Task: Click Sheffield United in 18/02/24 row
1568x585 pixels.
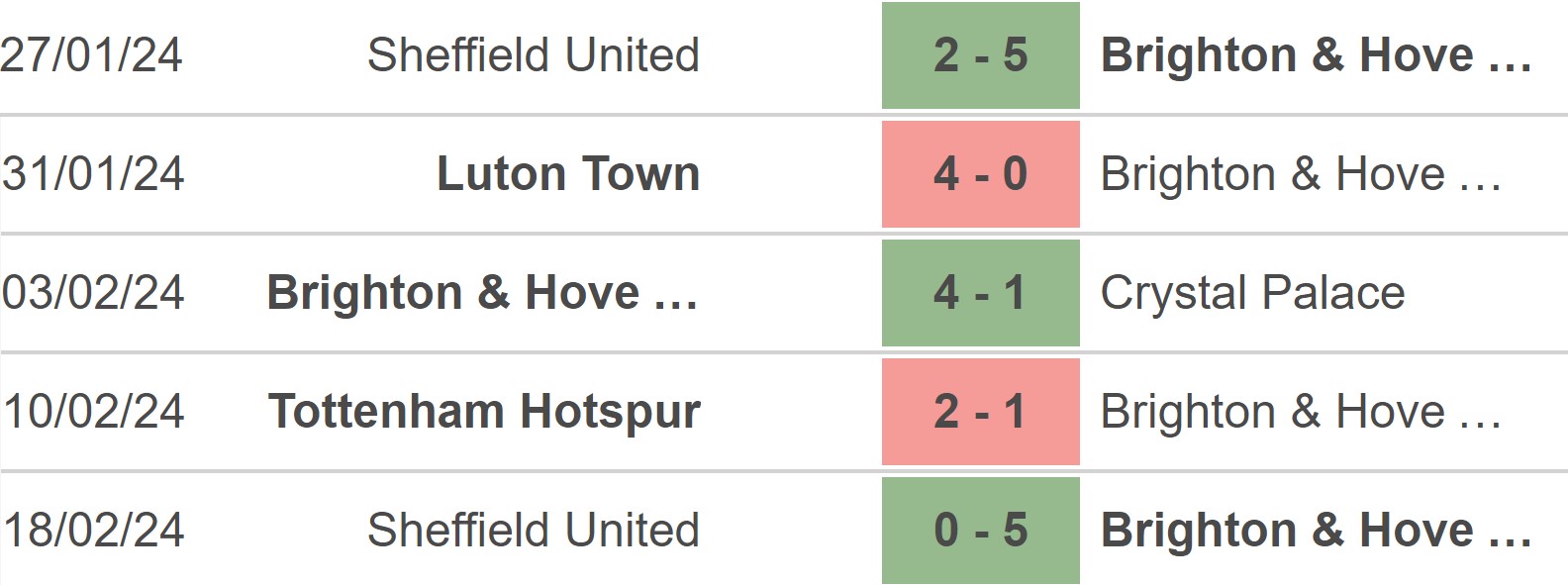Action: point(534,531)
